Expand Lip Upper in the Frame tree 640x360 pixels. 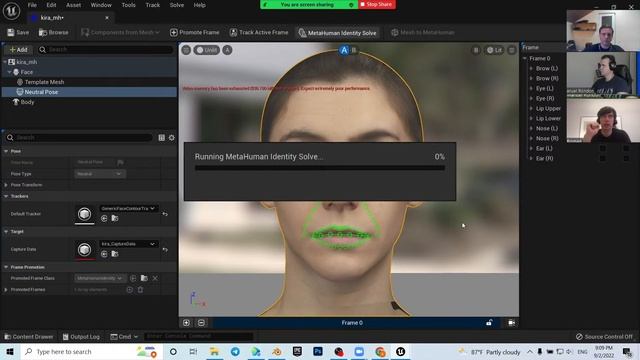click(531, 109)
